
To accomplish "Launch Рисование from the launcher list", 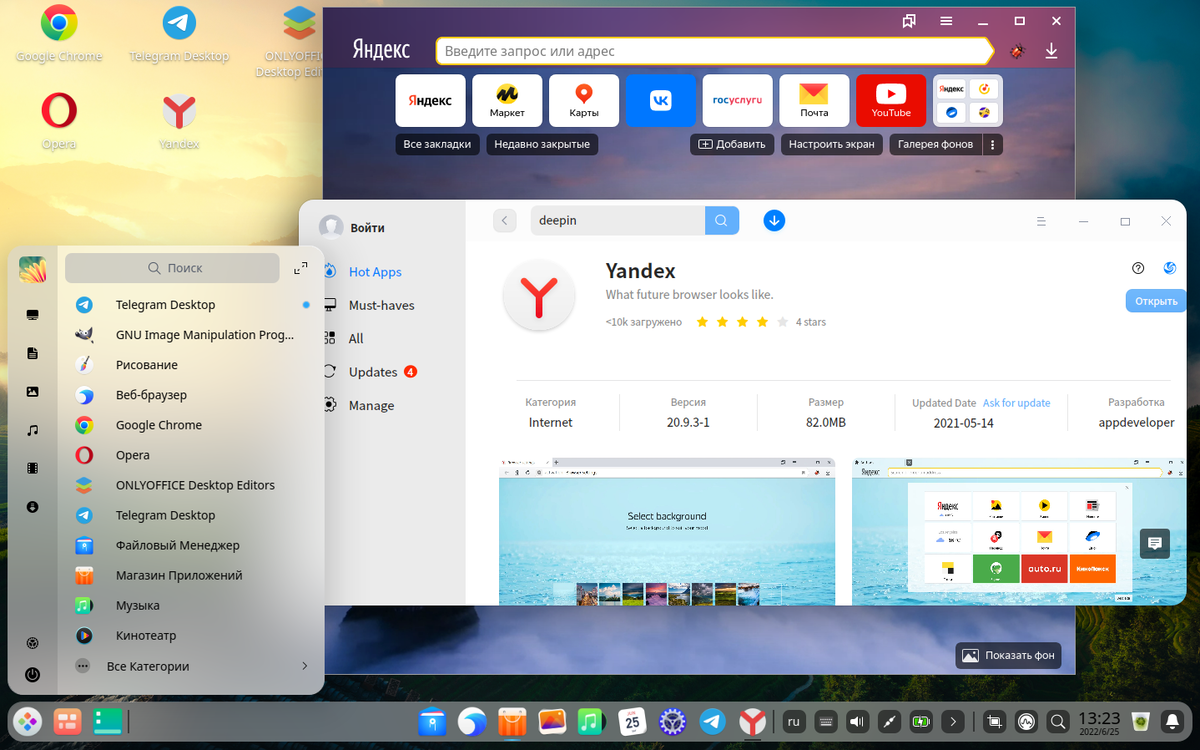I will coord(191,365).
